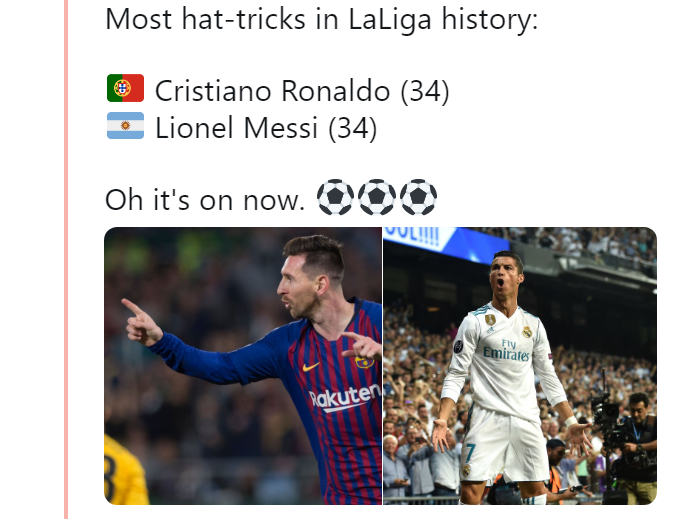Image resolution: width=692 pixels, height=519 pixels.
Task: Click the middle soccer ball emoji
Action: (x=376, y=197)
